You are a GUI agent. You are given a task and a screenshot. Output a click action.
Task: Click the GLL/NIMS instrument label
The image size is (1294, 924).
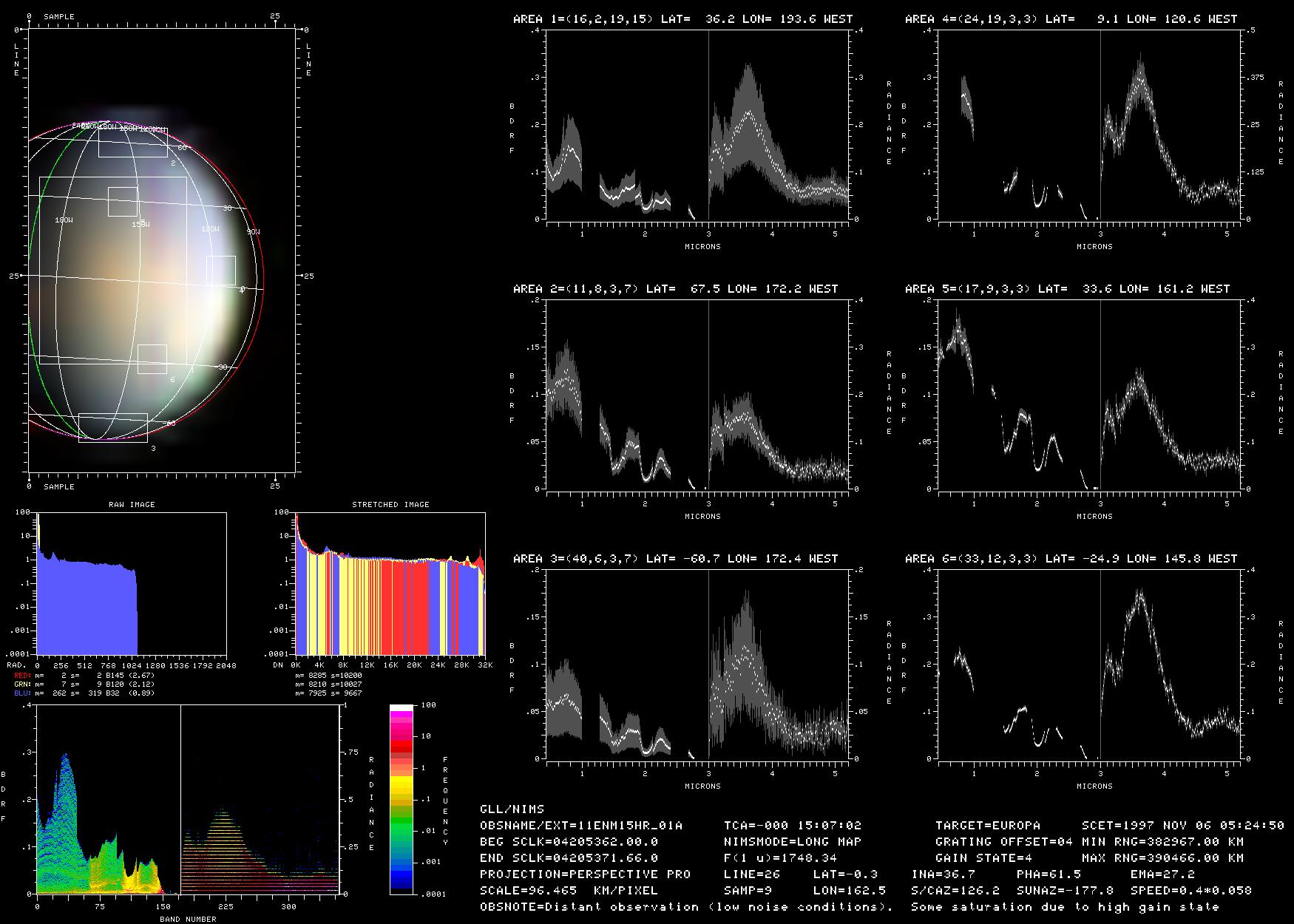click(x=512, y=809)
